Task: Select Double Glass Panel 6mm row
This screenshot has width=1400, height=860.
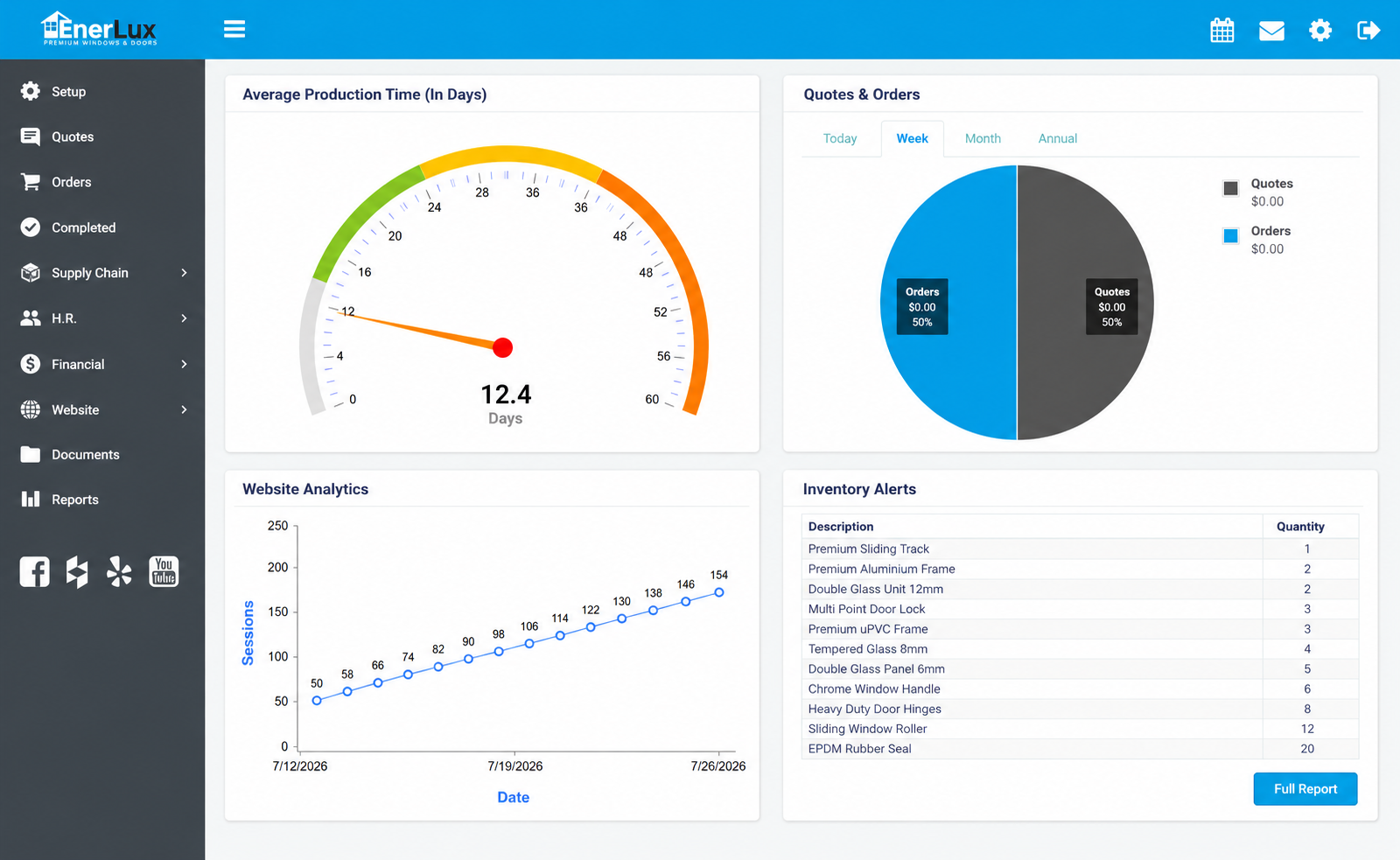Action: pyautogui.click(x=1080, y=669)
